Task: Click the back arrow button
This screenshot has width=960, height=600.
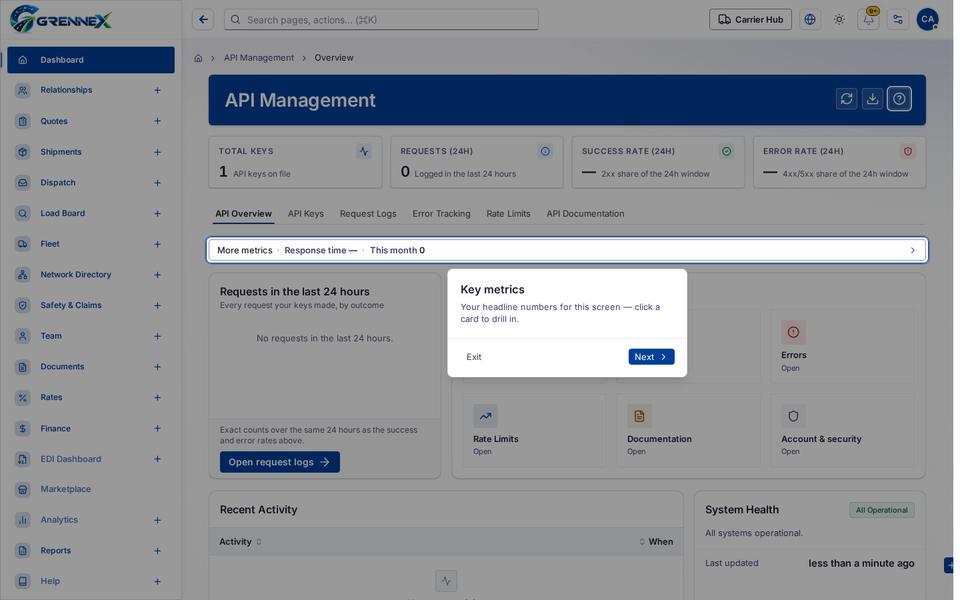Action: point(203,20)
